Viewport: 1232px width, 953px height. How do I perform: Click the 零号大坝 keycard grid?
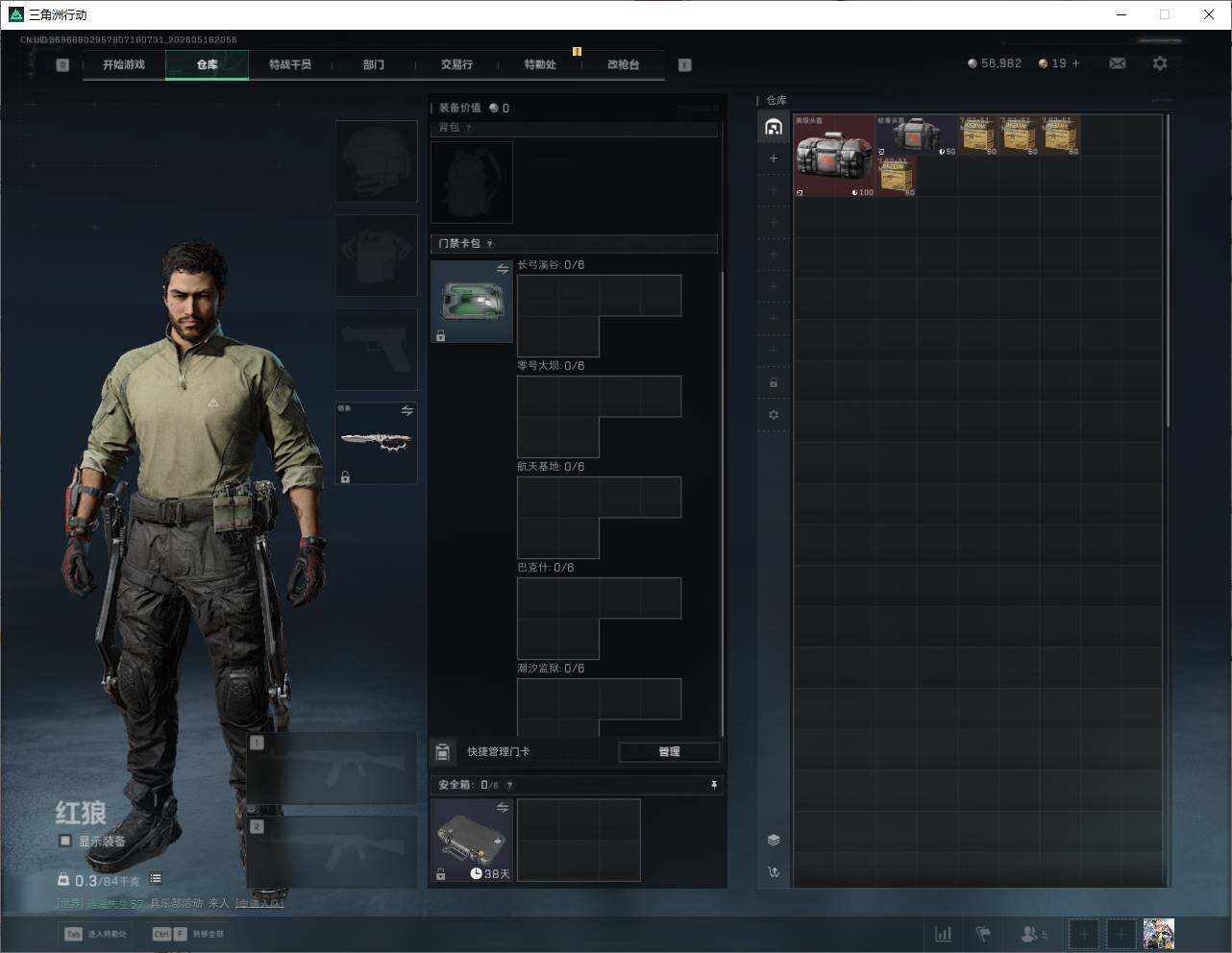pyautogui.click(x=600, y=417)
